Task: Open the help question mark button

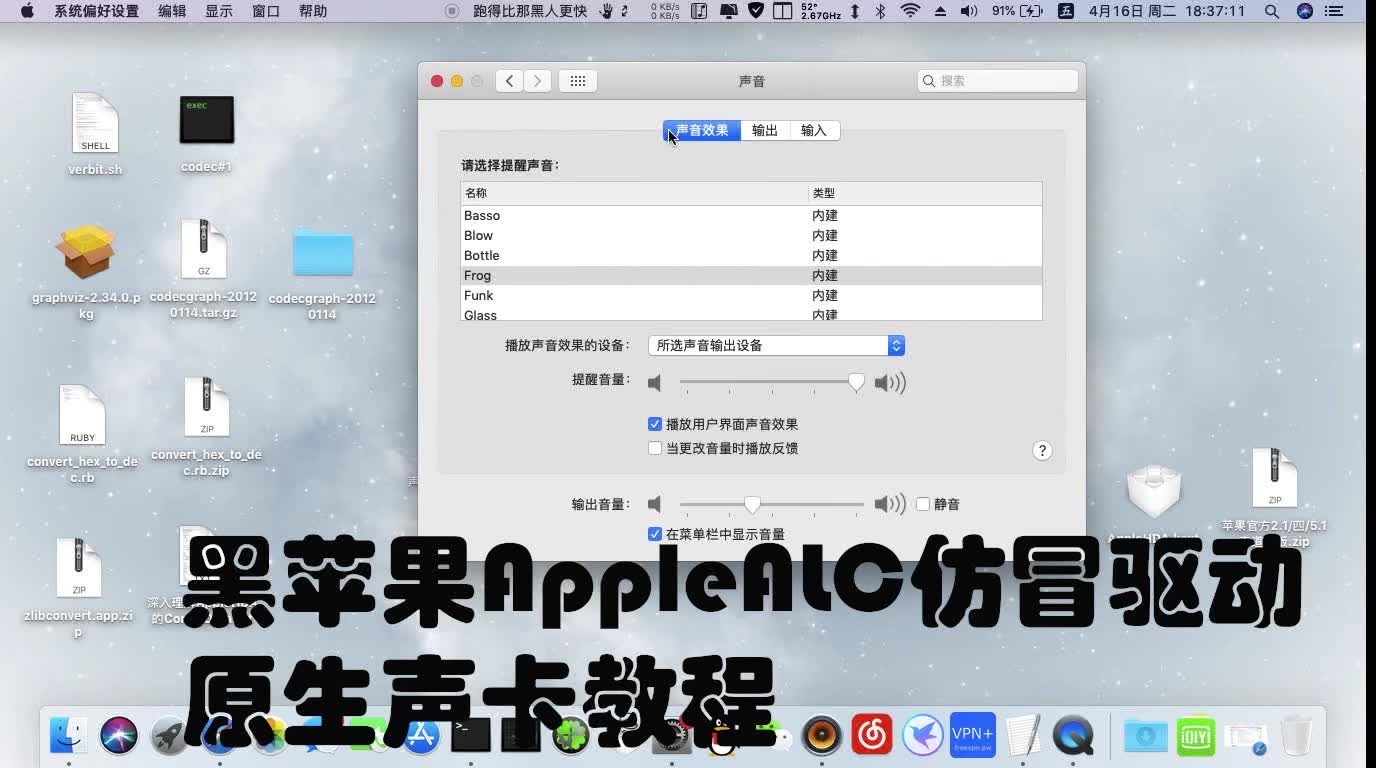Action: point(1042,450)
